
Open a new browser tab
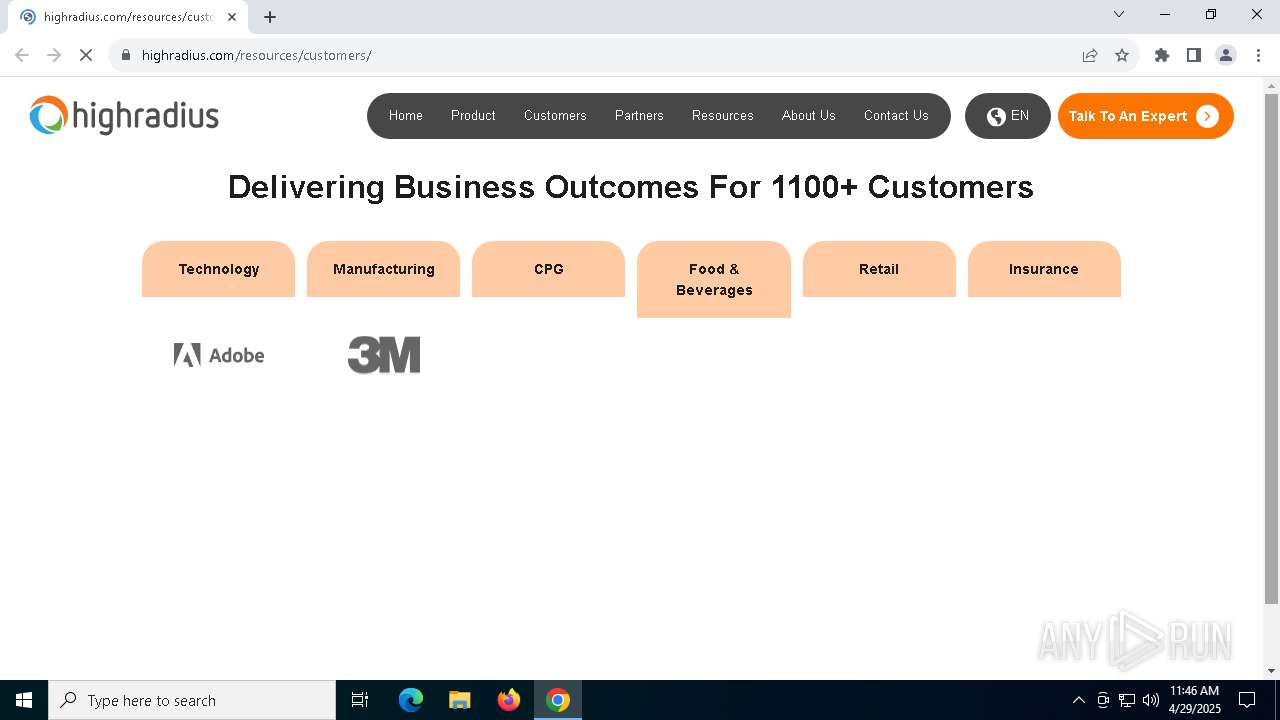coord(270,17)
